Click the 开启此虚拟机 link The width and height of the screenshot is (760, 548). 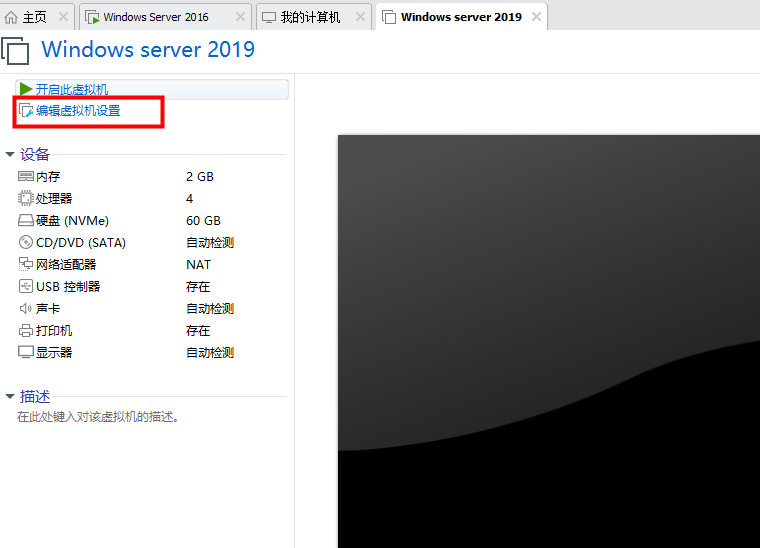[72, 90]
